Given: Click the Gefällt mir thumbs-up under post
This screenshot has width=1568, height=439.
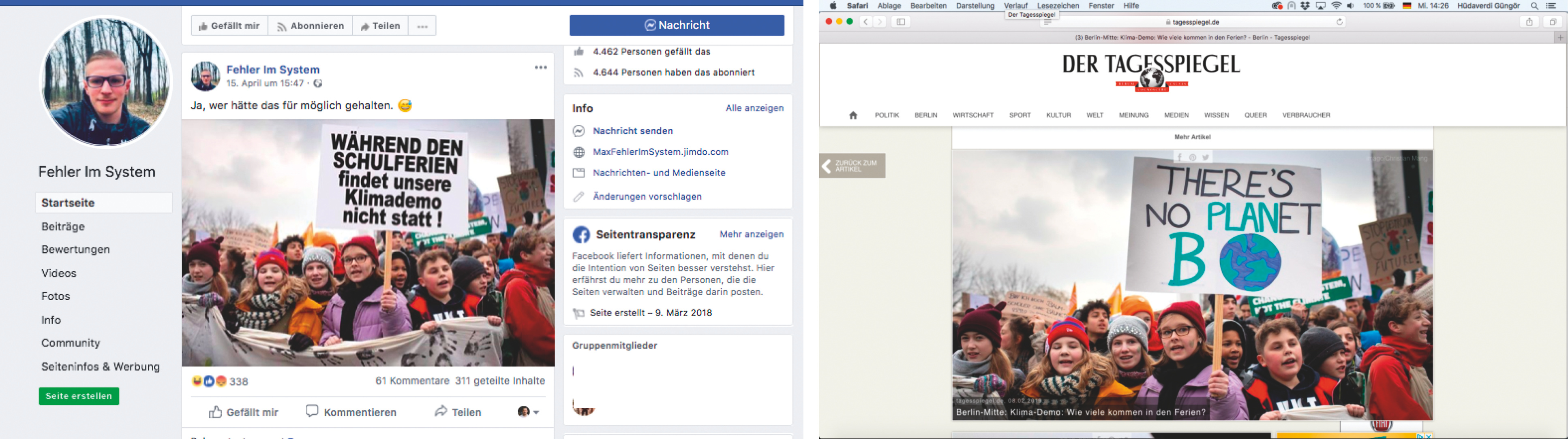Looking at the screenshot, I should pyautogui.click(x=216, y=412).
